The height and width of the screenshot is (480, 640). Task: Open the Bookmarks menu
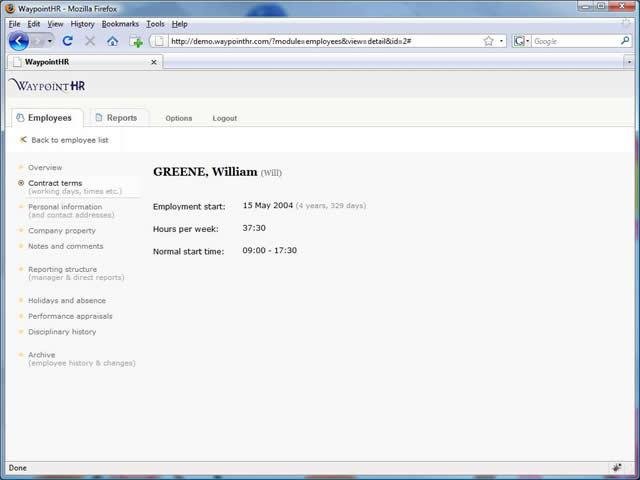(120, 24)
